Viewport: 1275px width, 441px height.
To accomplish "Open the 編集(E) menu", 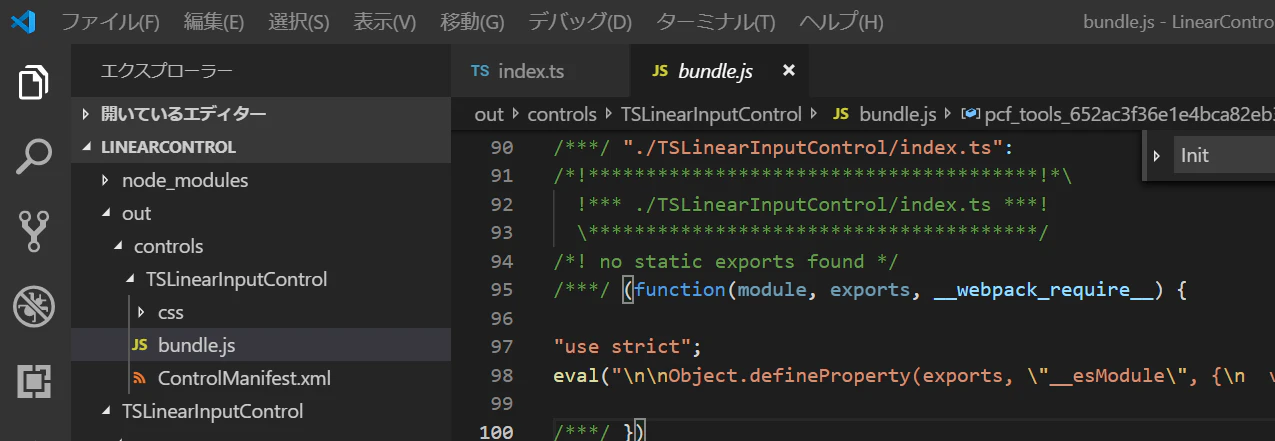I will [214, 21].
